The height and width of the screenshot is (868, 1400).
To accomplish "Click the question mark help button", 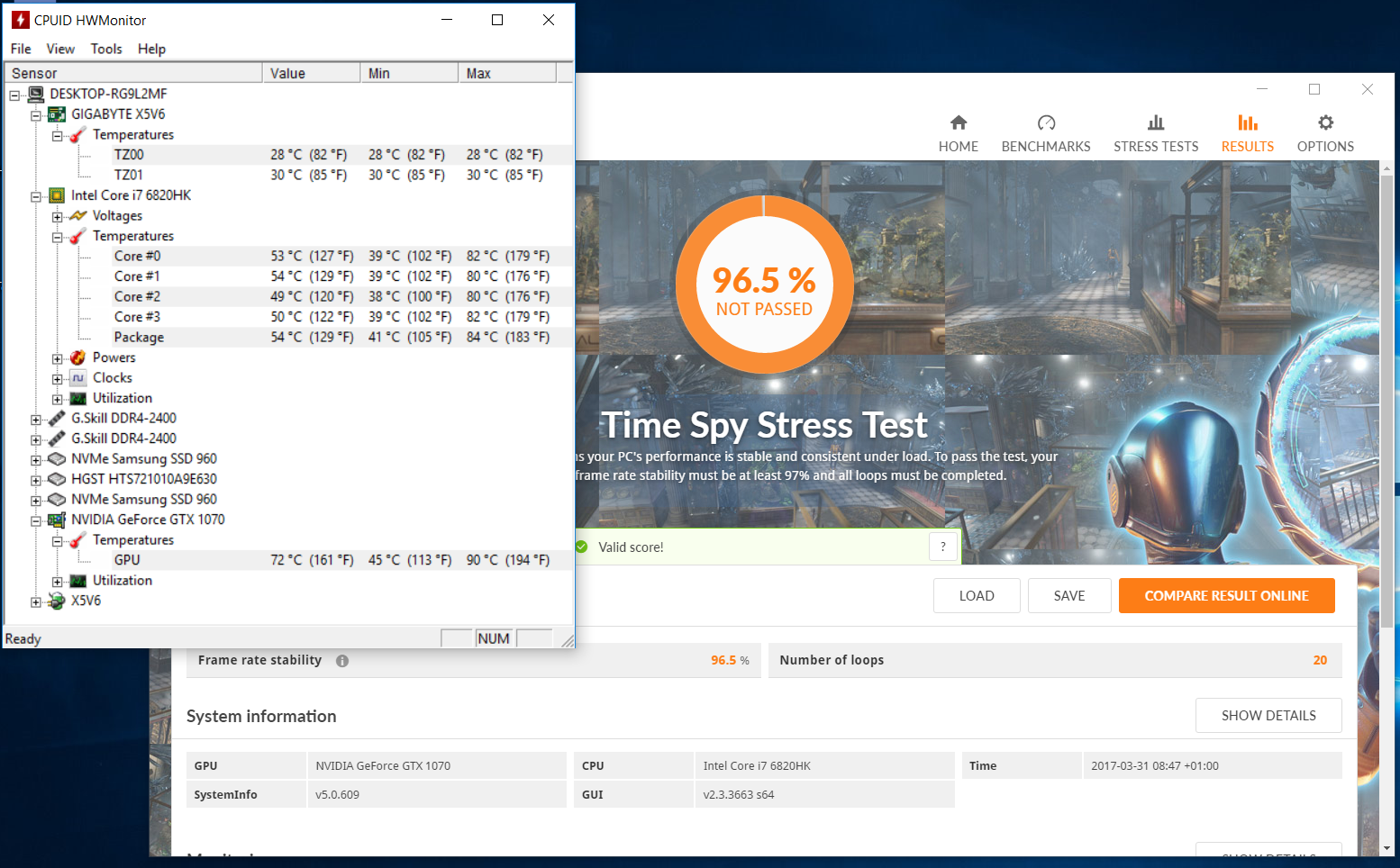I will click(x=943, y=547).
